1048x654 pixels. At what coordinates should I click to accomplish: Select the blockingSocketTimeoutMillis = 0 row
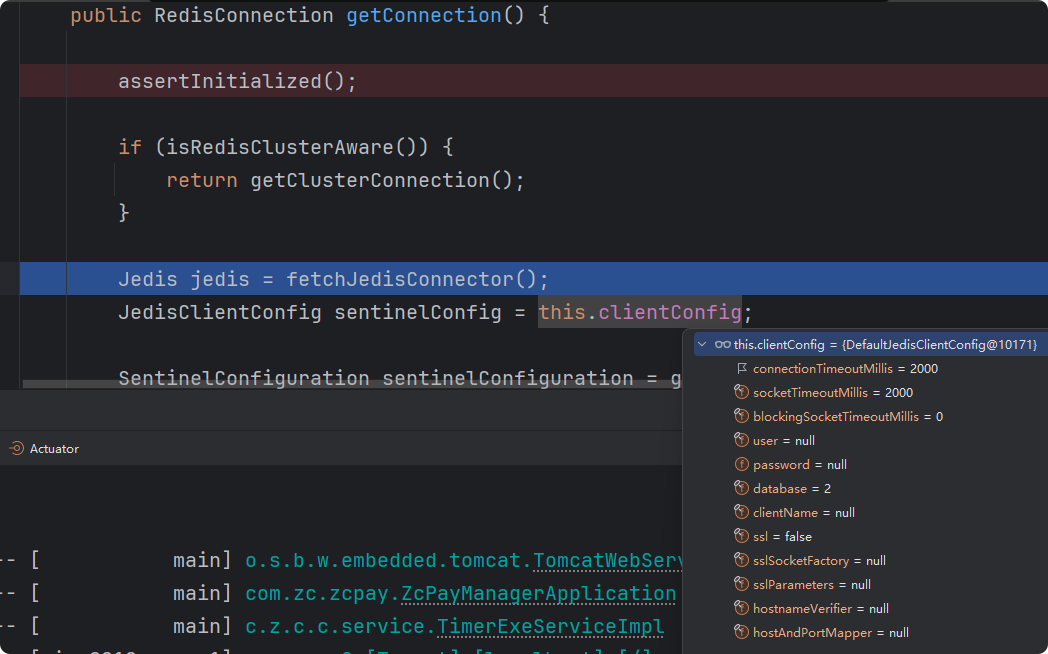tap(871, 416)
